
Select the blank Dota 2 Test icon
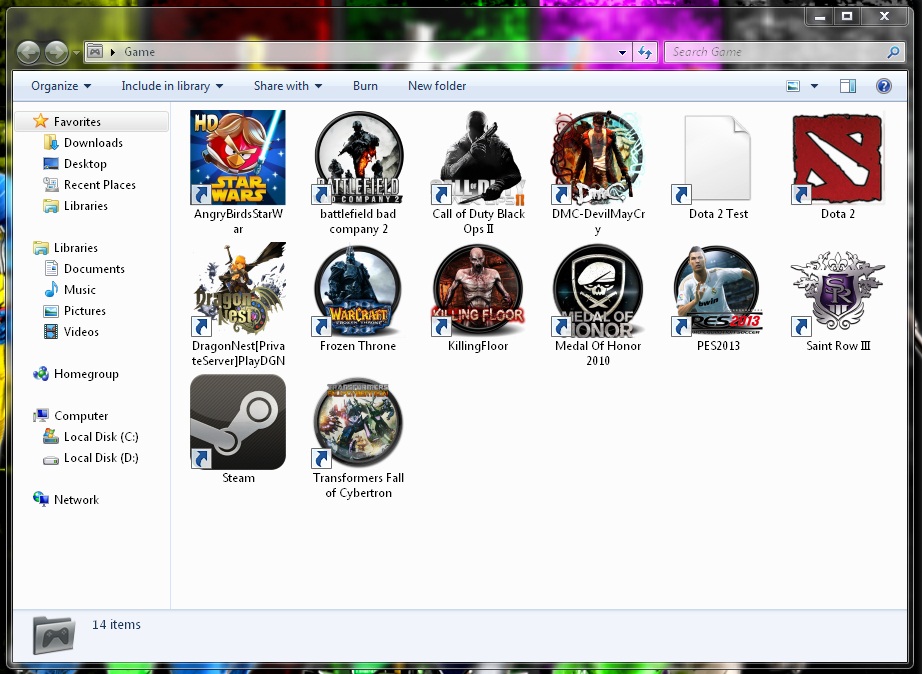pos(718,158)
